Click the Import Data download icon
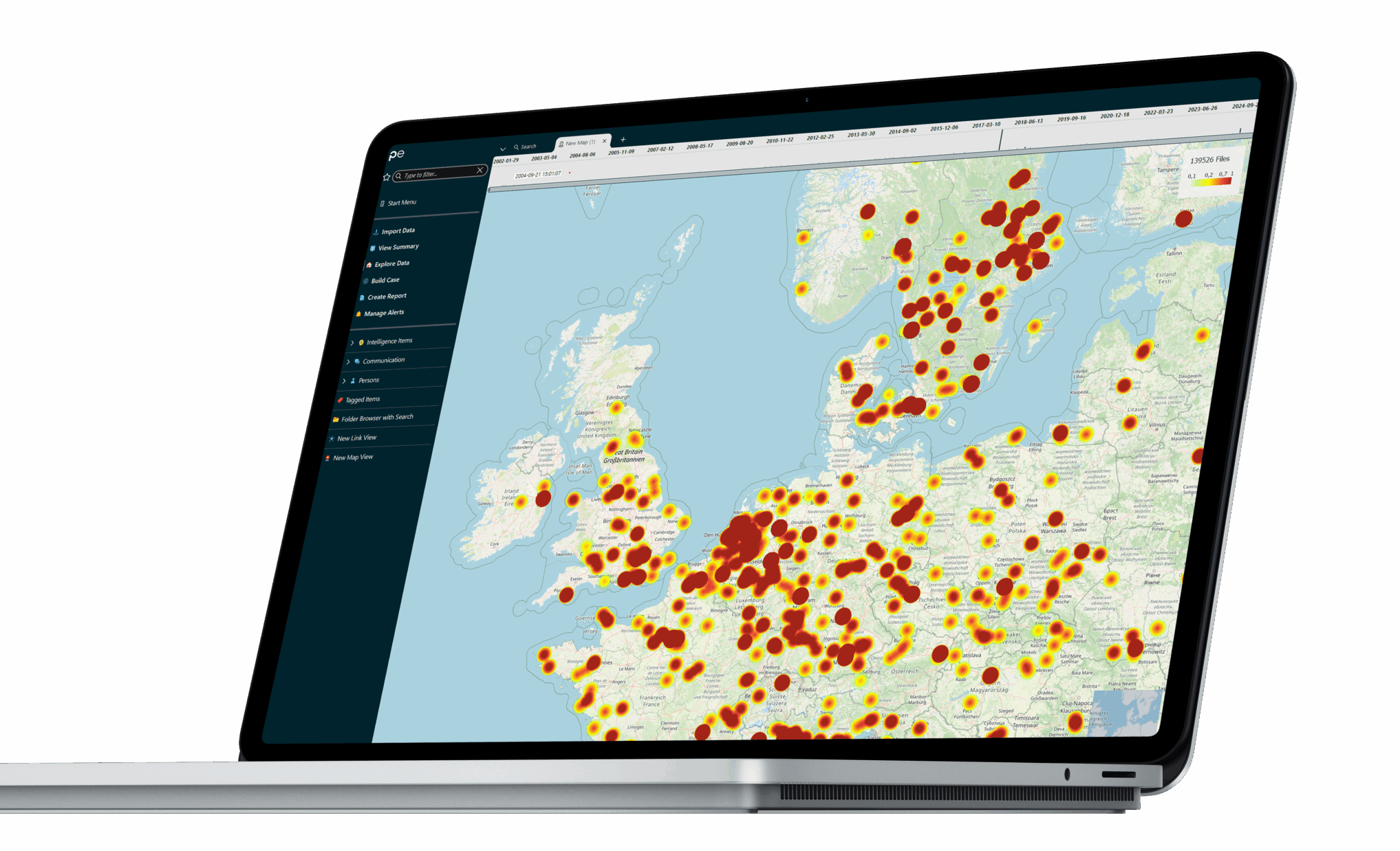This screenshot has height=851, width=1400. pyautogui.click(x=376, y=232)
